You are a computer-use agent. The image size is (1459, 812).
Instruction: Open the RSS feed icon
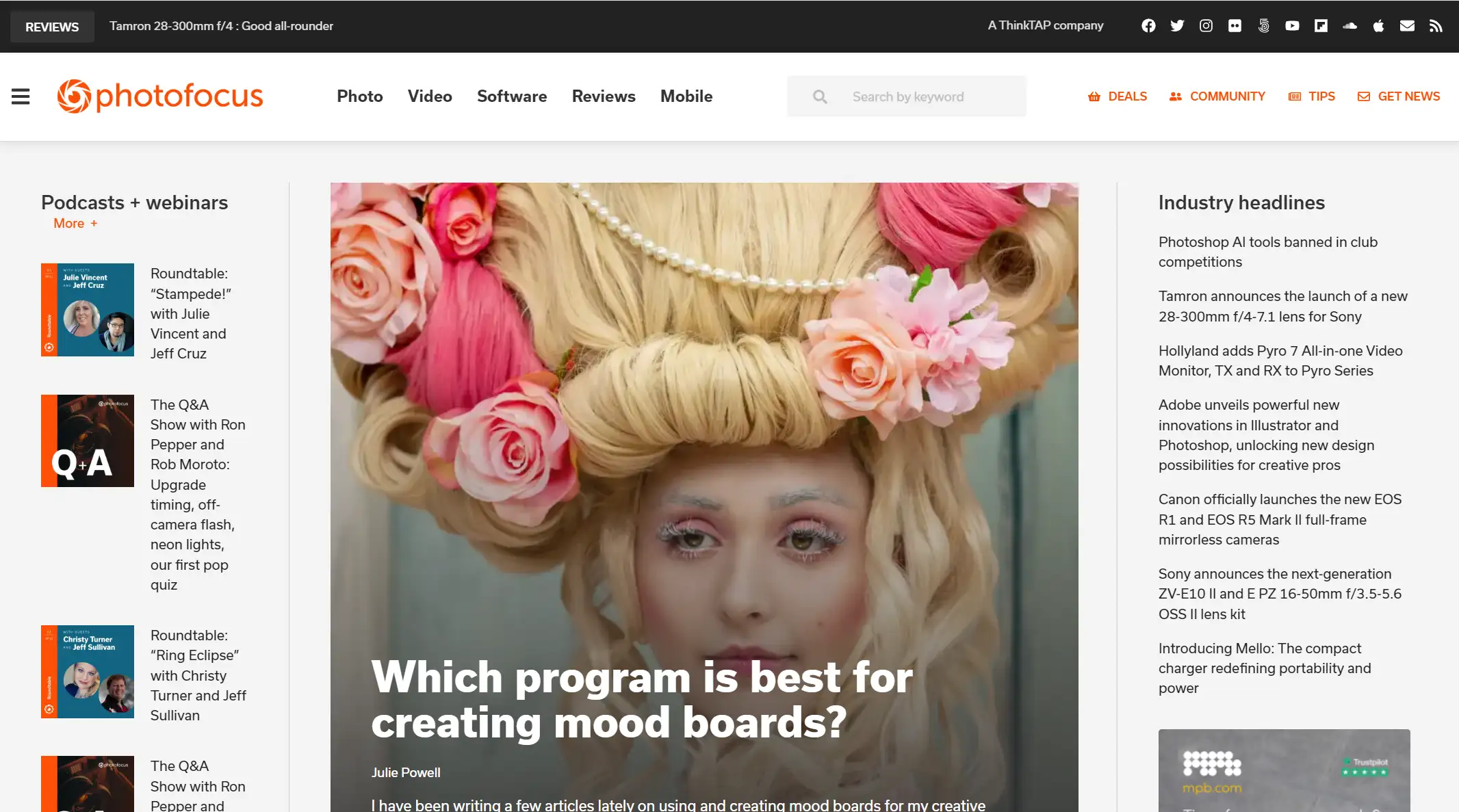pos(1436,26)
